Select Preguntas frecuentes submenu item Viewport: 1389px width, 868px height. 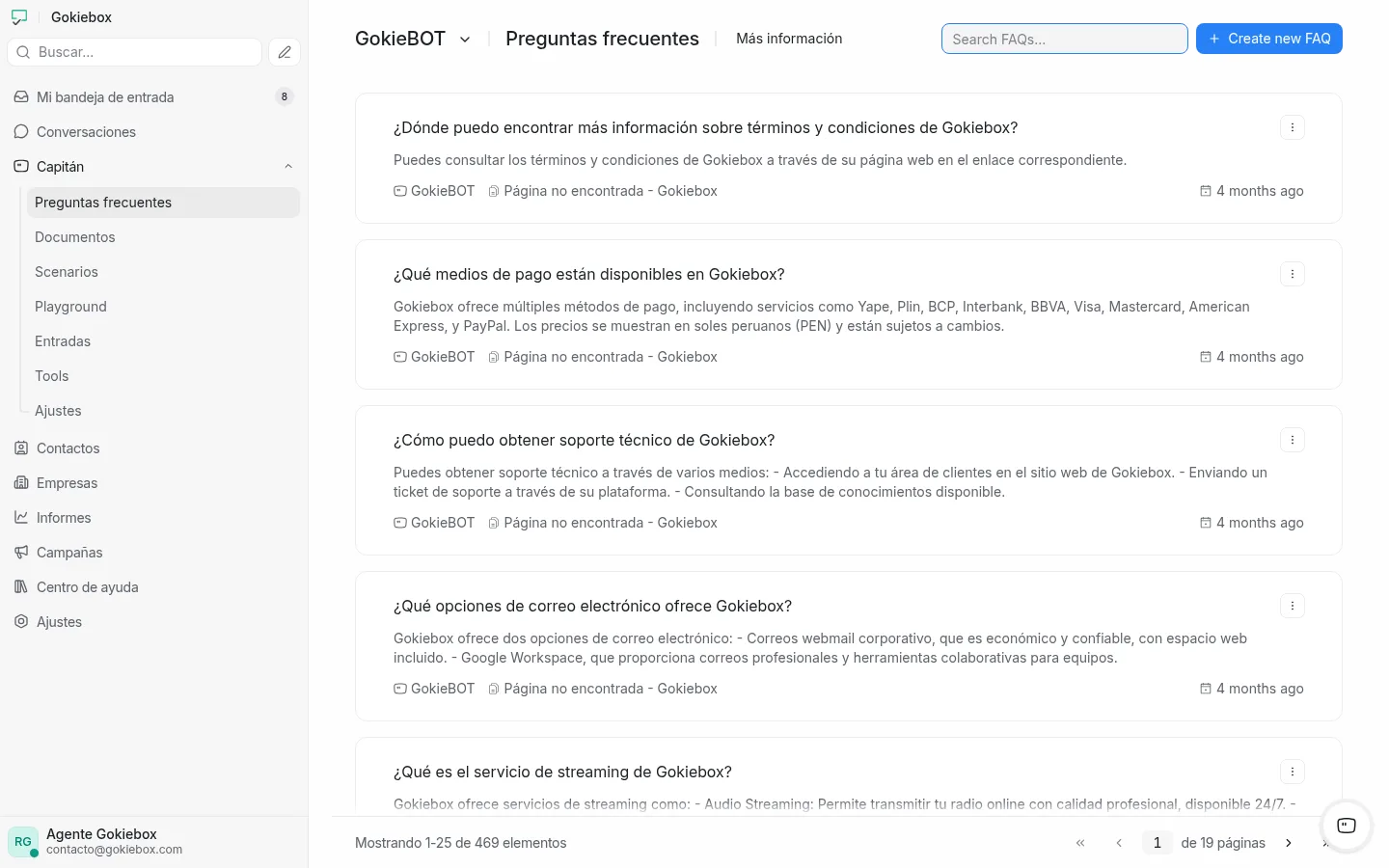point(164,203)
